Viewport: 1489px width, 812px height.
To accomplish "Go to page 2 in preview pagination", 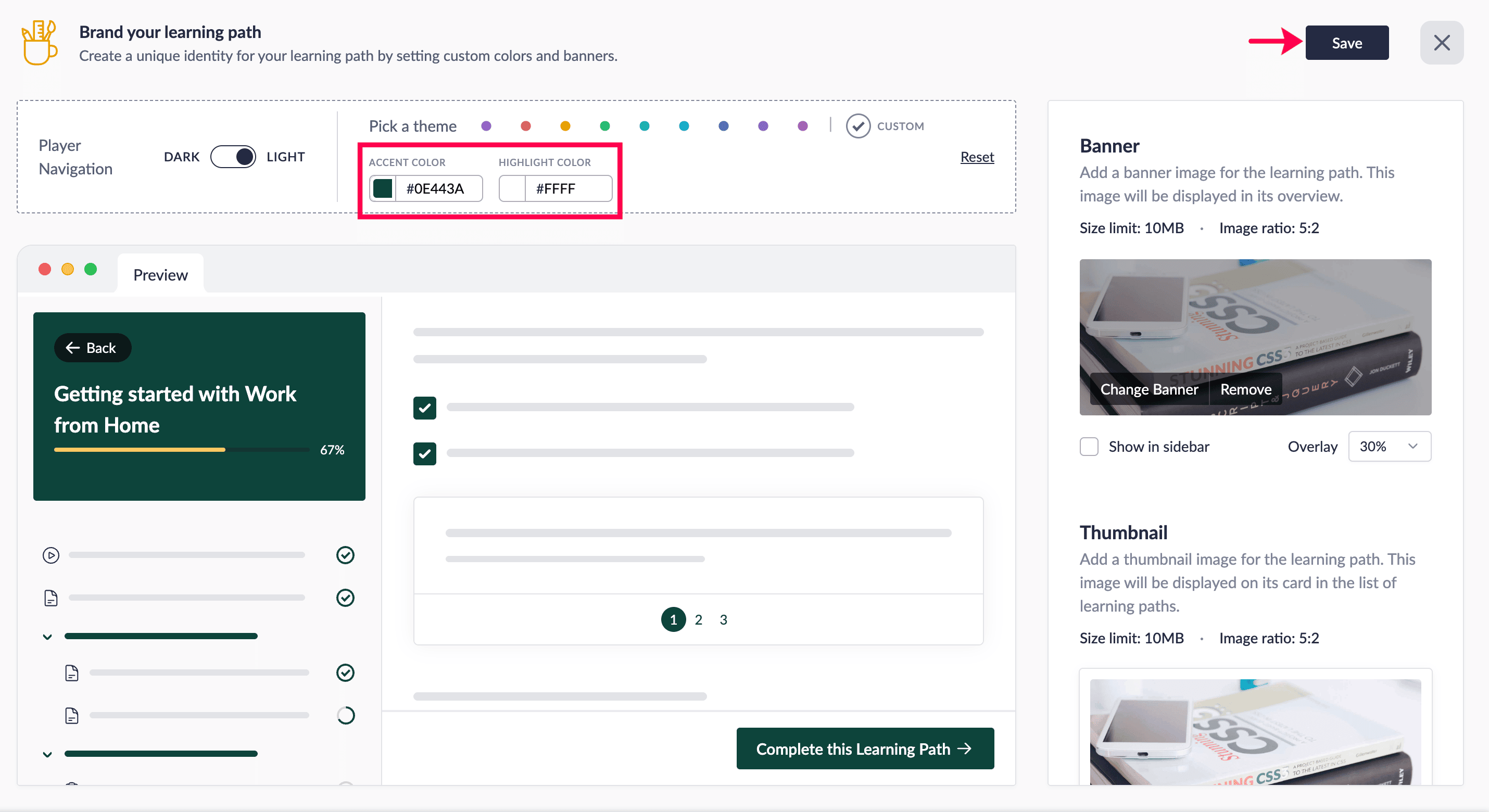I will click(x=698, y=619).
